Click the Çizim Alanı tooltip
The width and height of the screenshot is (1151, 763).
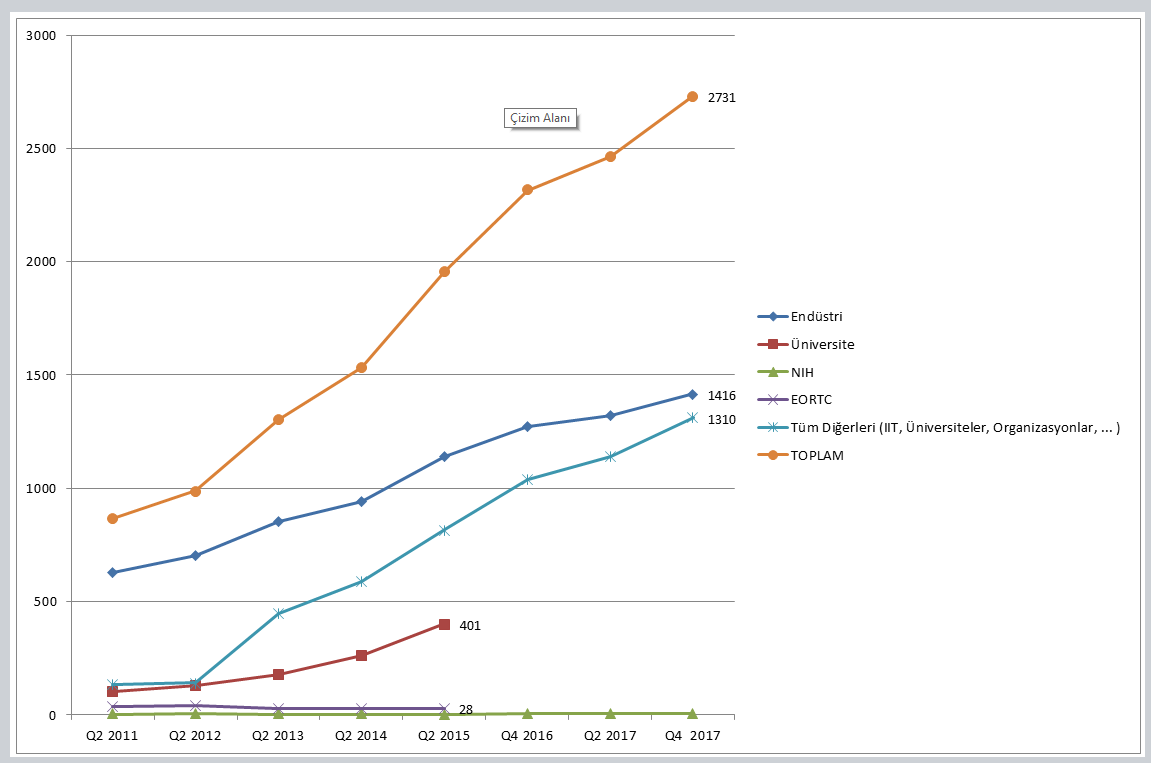point(541,118)
